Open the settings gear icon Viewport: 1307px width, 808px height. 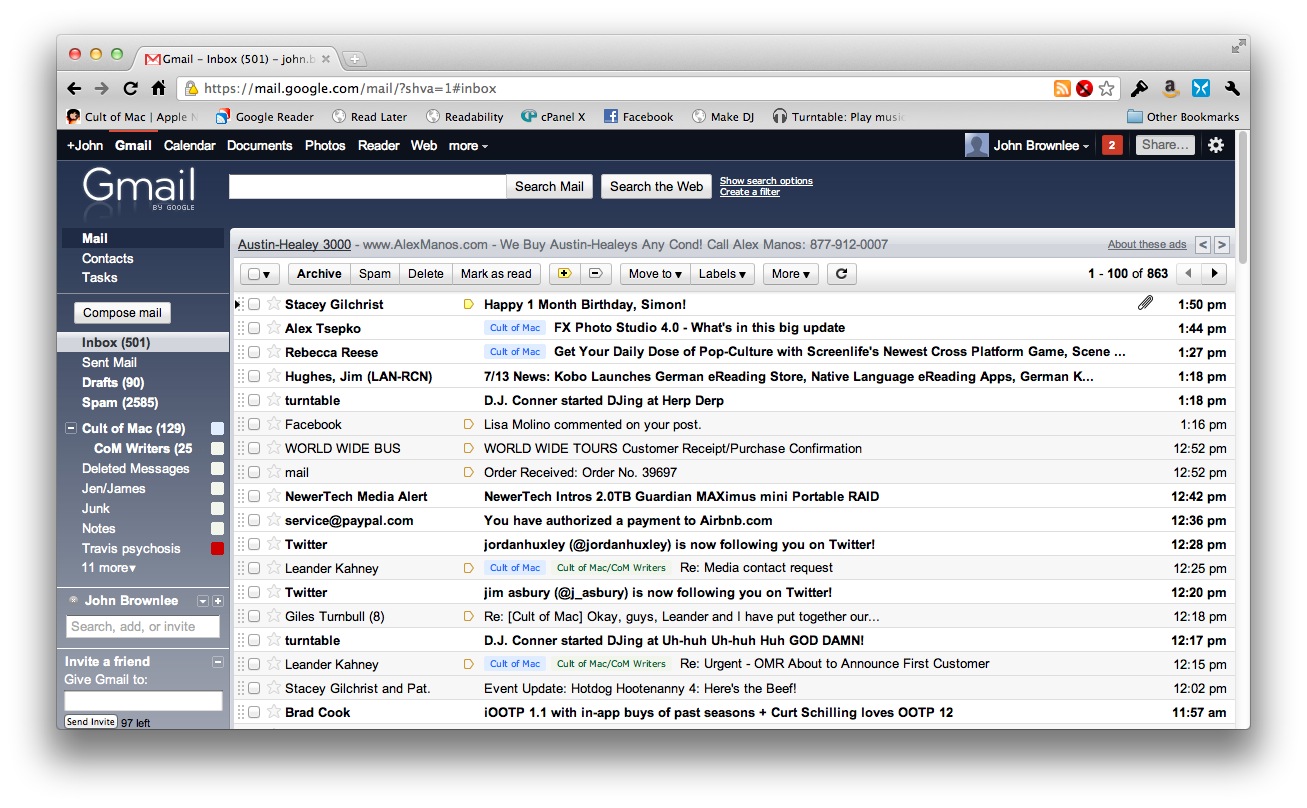click(1216, 145)
